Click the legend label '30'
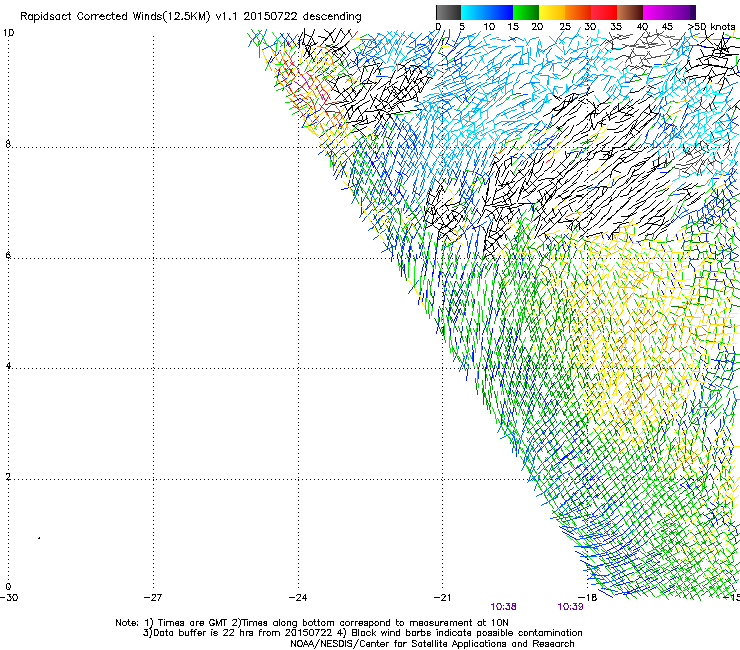 [x=590, y=27]
